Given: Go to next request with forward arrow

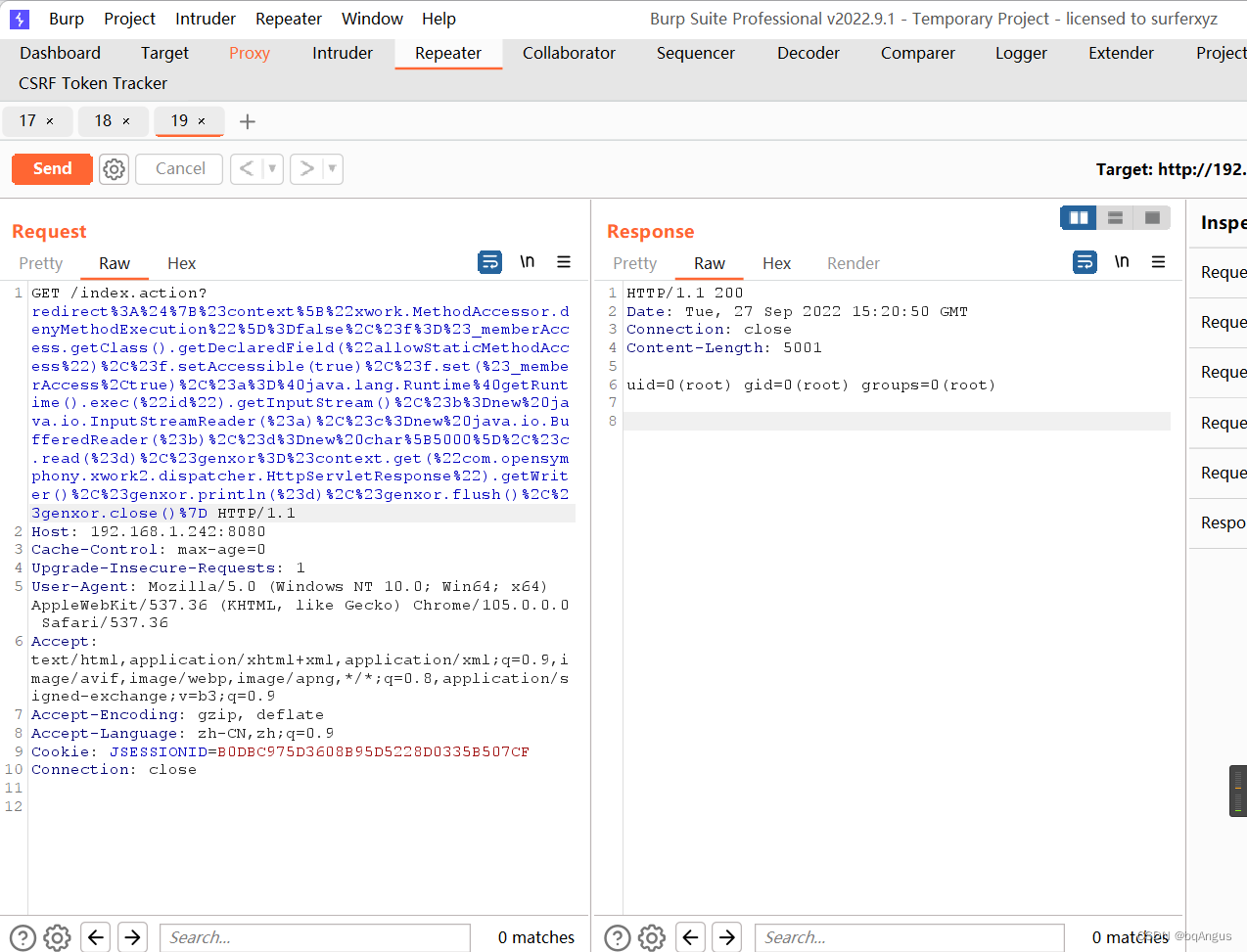Looking at the screenshot, I should click(x=306, y=168).
